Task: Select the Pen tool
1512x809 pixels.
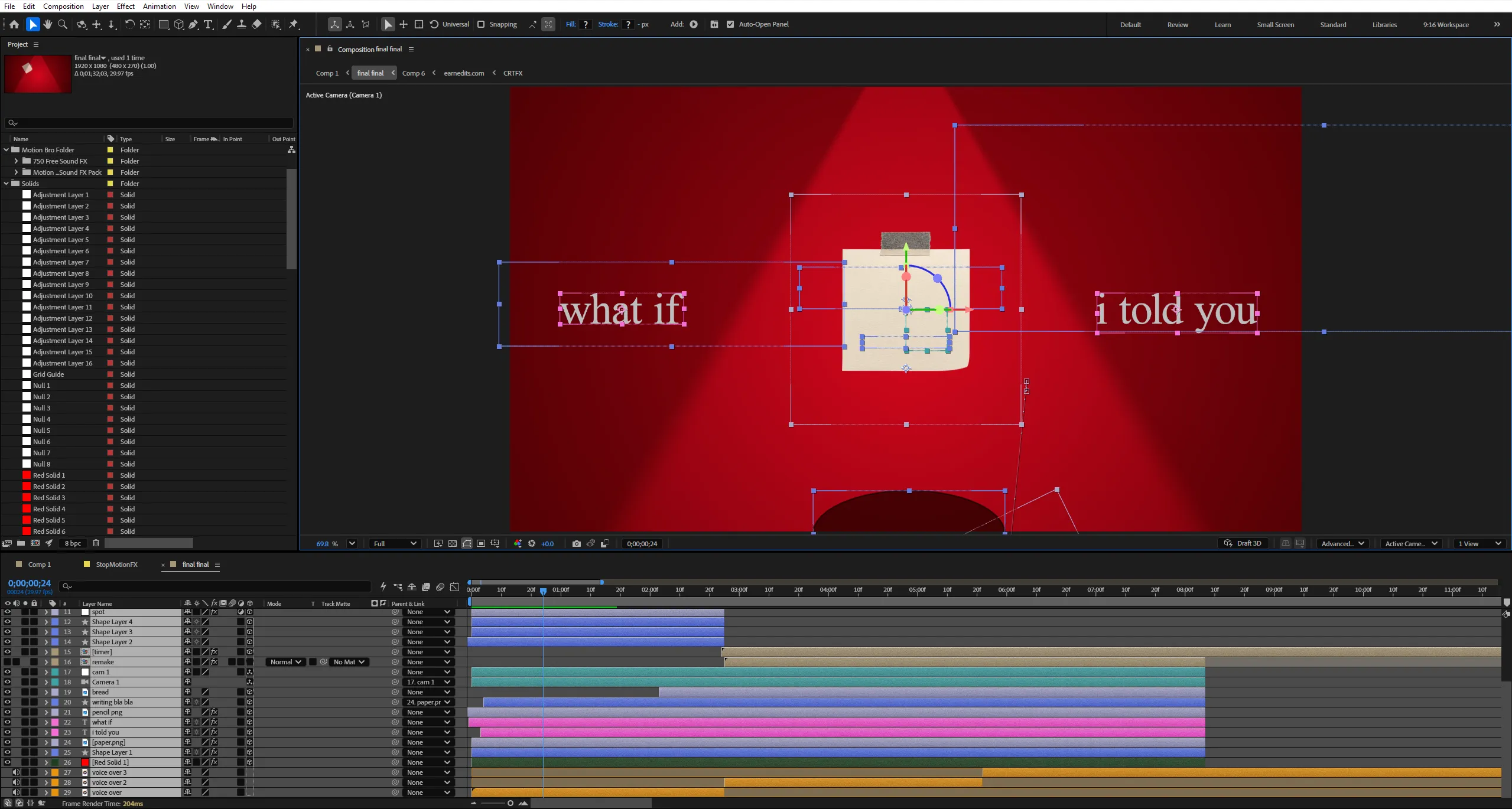Action: [x=193, y=24]
